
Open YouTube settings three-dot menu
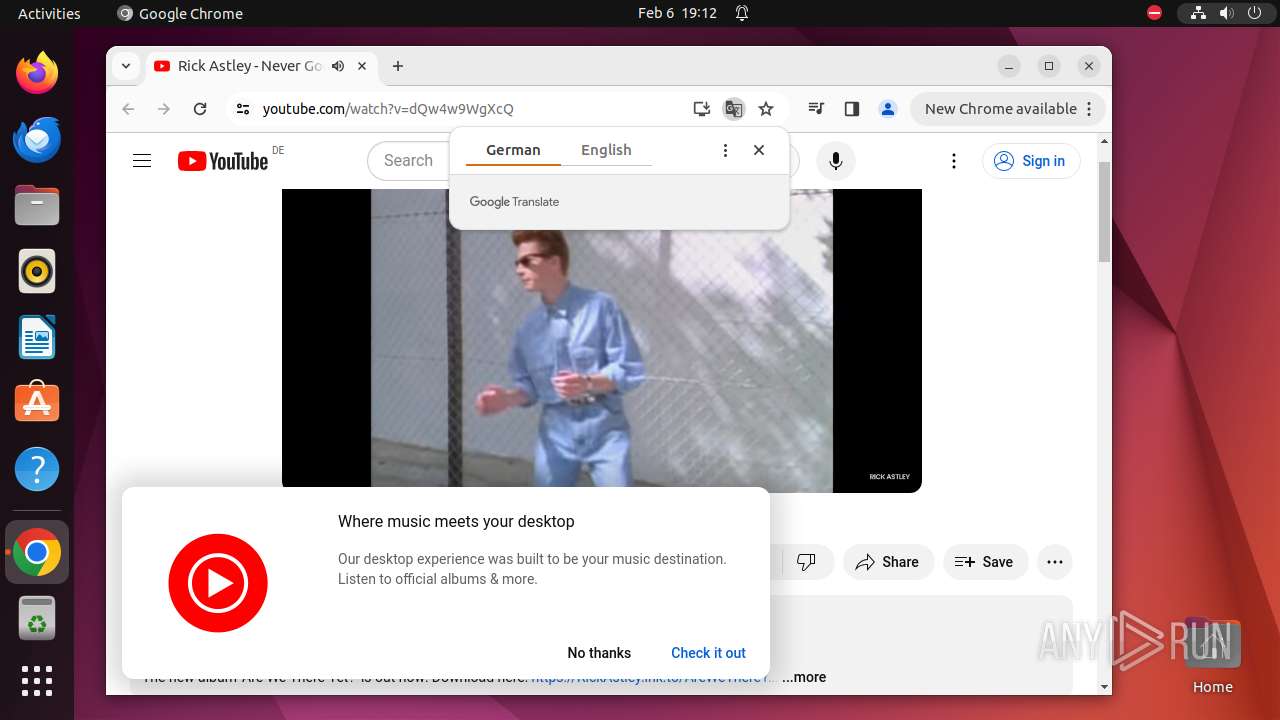(x=954, y=161)
